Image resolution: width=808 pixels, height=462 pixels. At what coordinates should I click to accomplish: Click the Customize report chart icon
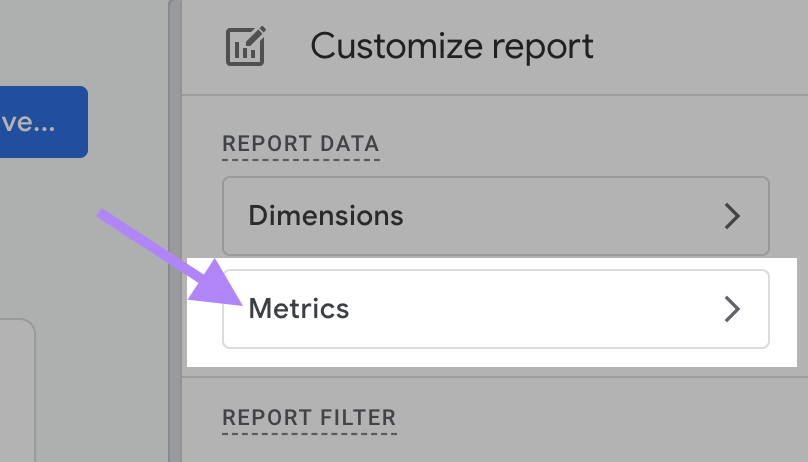pyautogui.click(x=244, y=47)
